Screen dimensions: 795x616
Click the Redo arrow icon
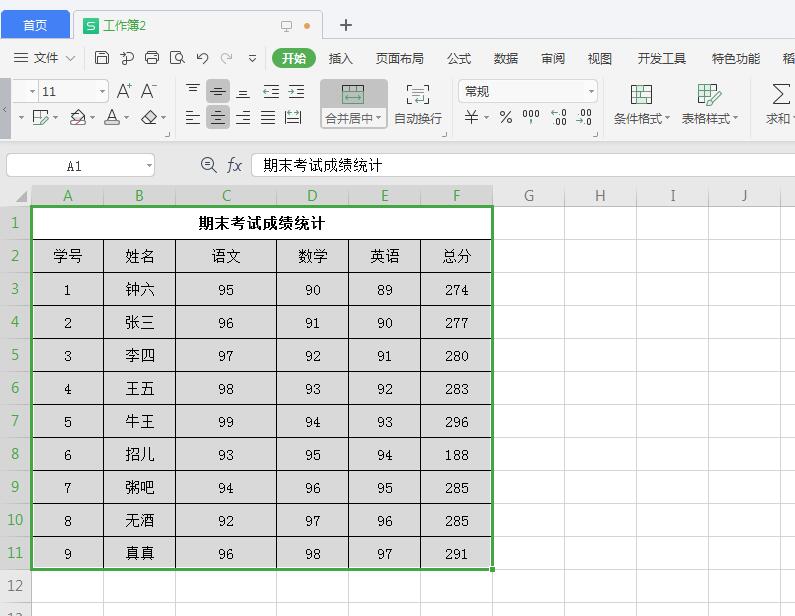(x=227, y=58)
